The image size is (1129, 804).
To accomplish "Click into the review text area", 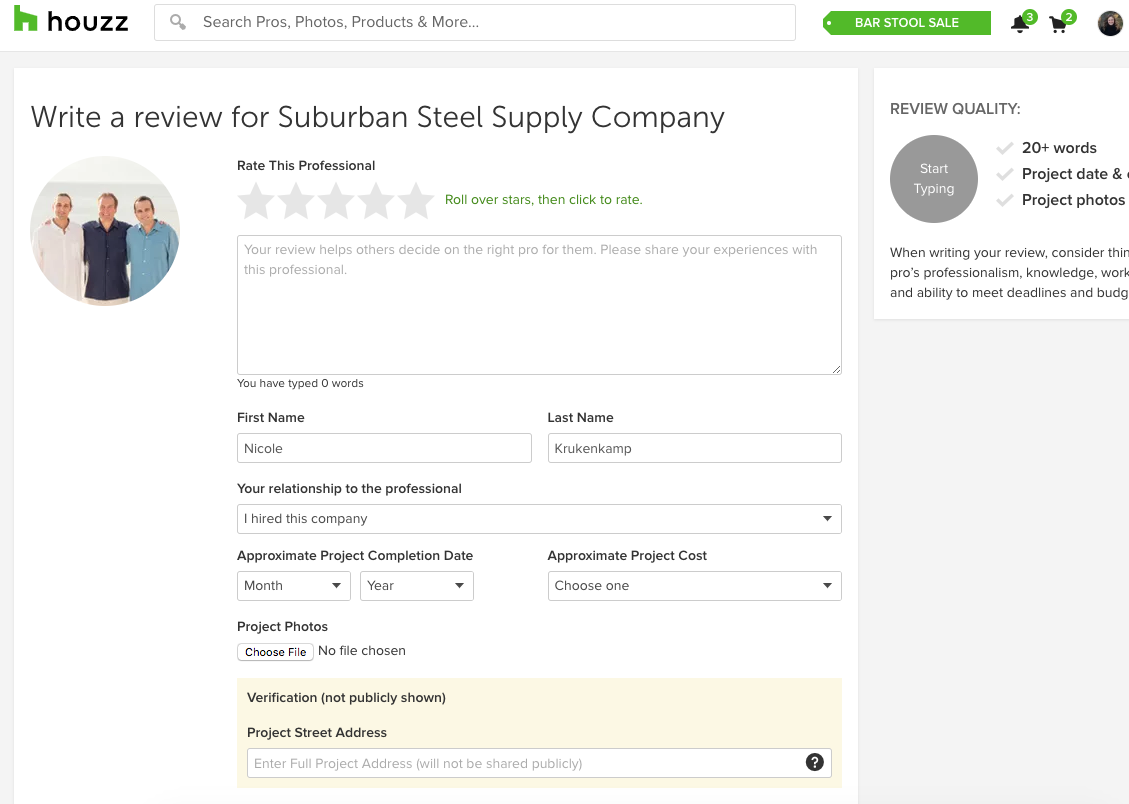I will click(x=539, y=304).
